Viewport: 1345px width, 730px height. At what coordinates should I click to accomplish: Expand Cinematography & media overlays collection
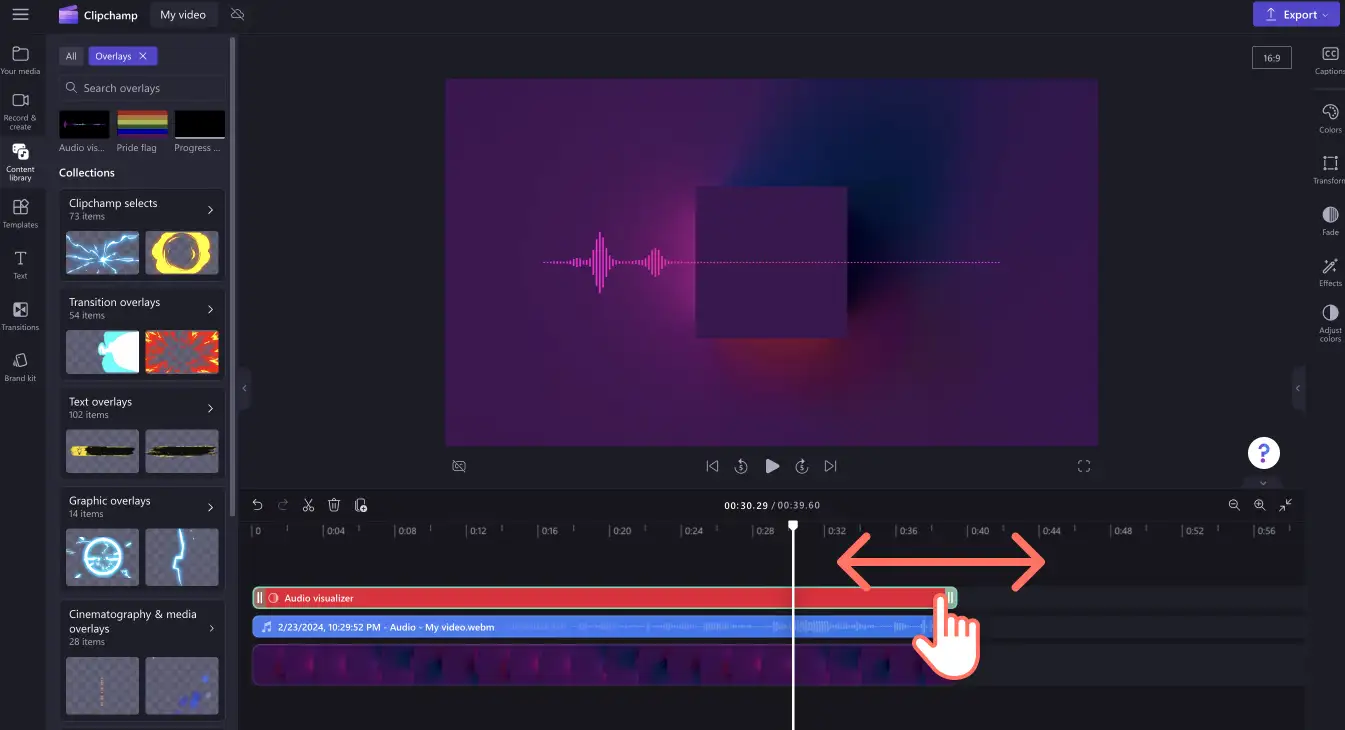click(210, 628)
